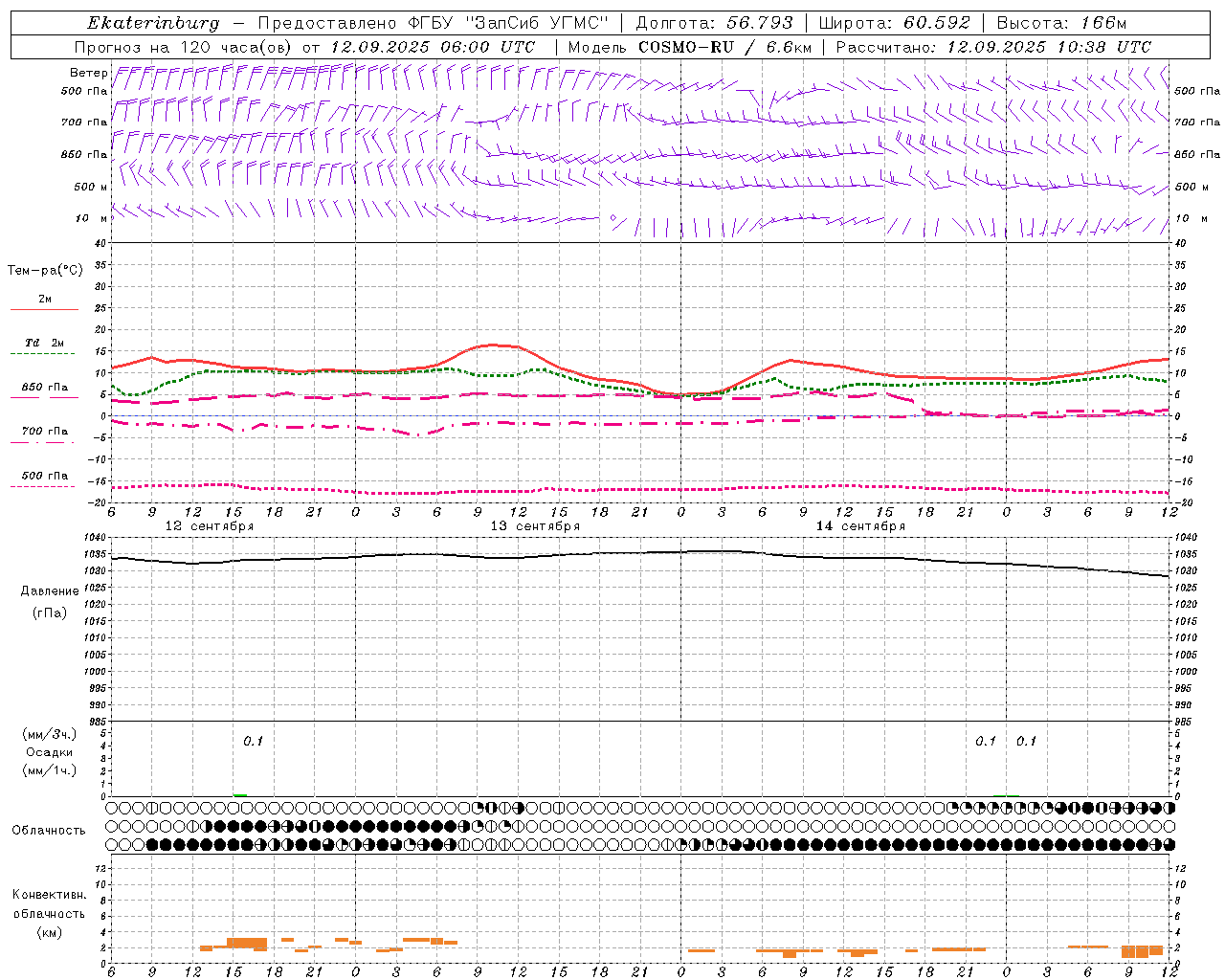Click the "Td 2м" dew point legend entry
Viewport: 1225px width, 980px height.
44,343
